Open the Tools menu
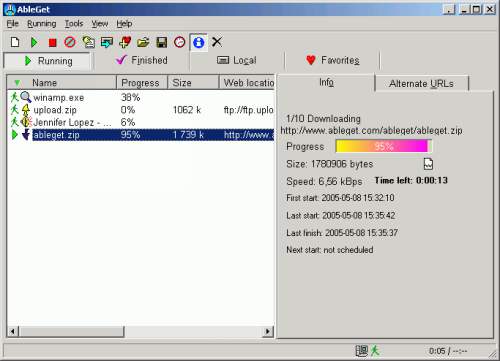500x361 pixels. (74, 24)
